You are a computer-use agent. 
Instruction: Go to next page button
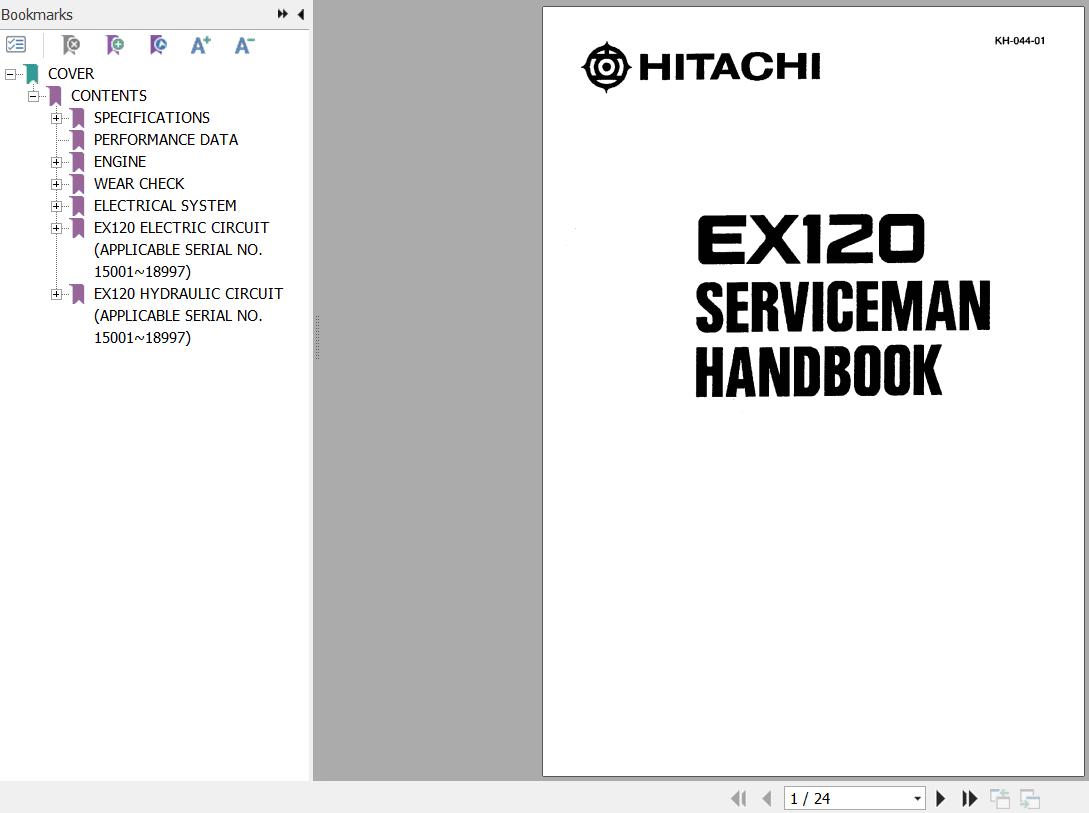(940, 798)
